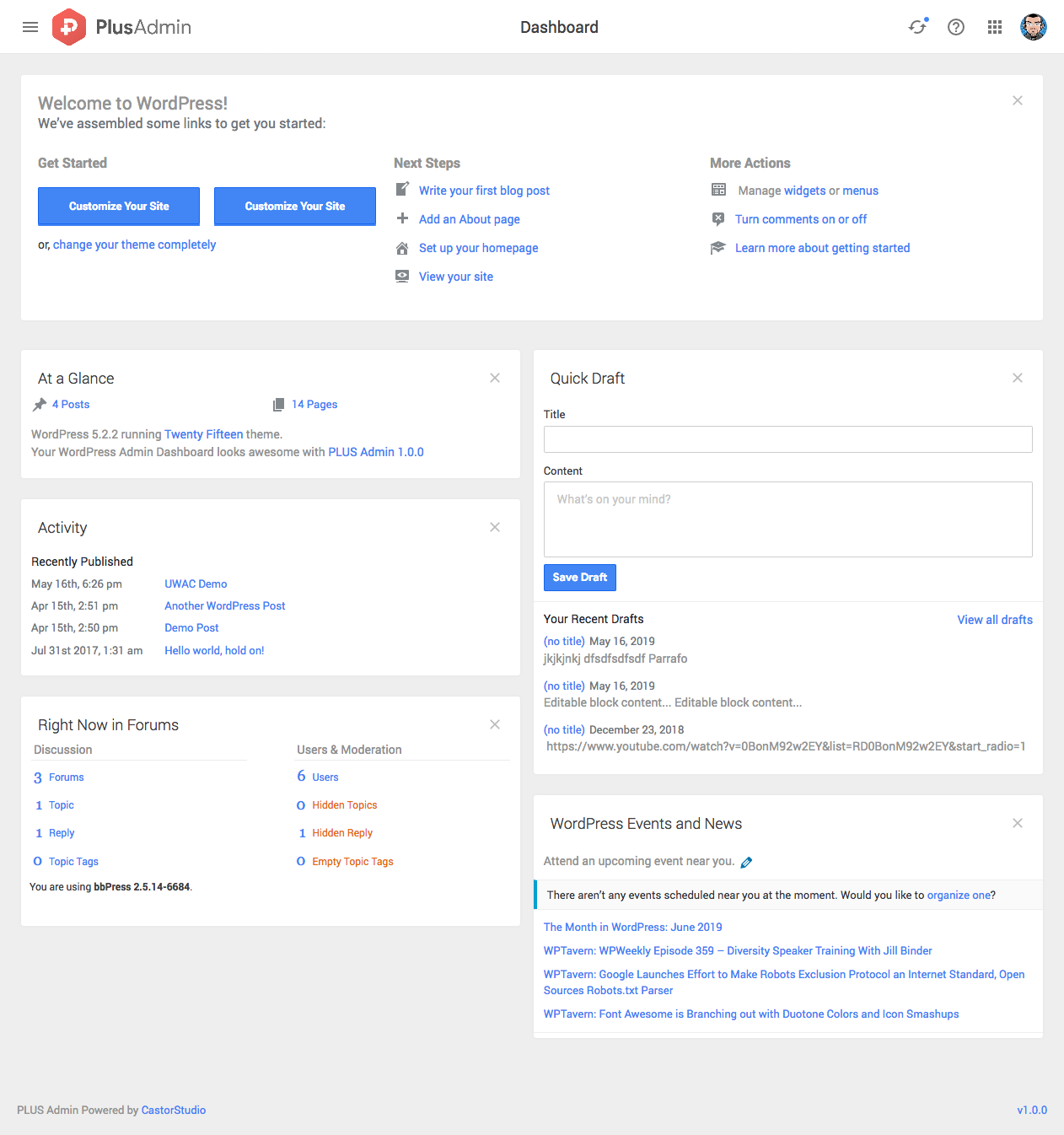Viewport: 1064px width, 1135px height.
Task: Open Learn more about getting started link
Action: (823, 248)
